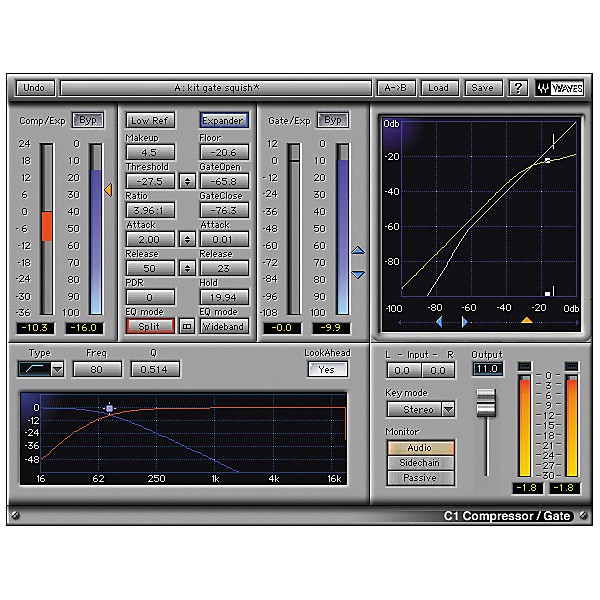Click the Gate/Exp input level meter

tap(343, 229)
